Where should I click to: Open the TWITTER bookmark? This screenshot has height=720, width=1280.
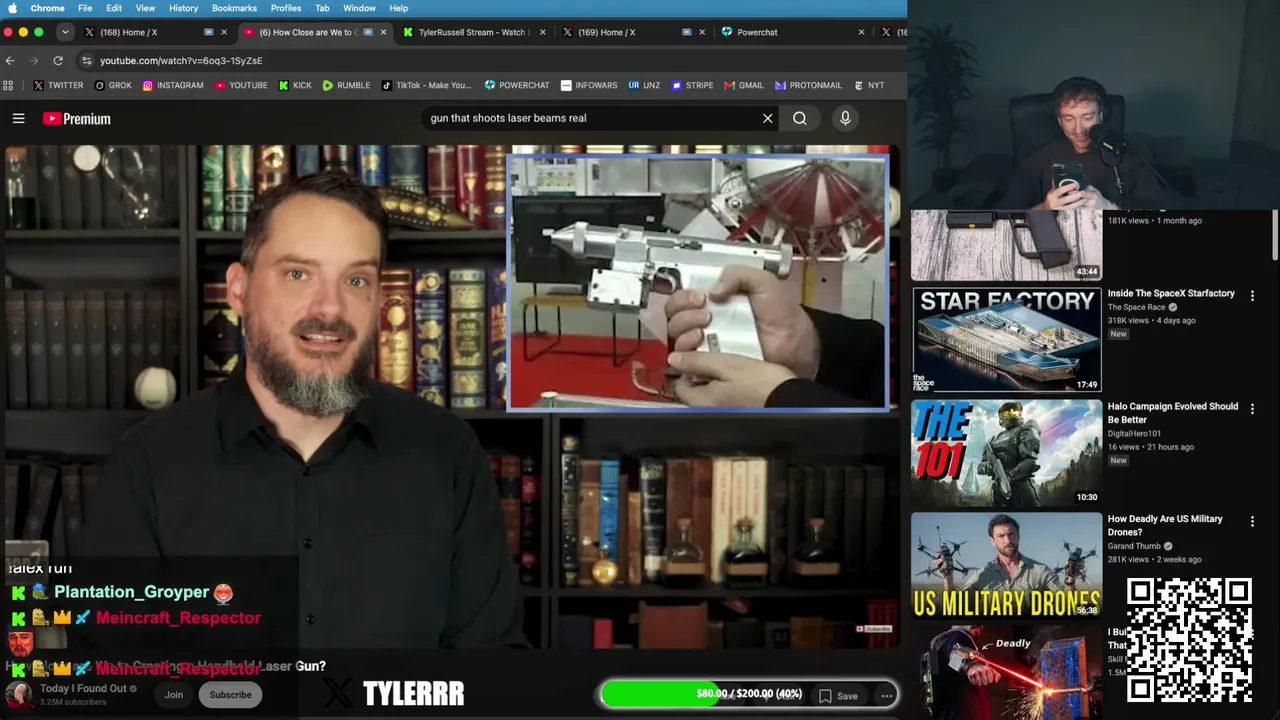pos(58,85)
